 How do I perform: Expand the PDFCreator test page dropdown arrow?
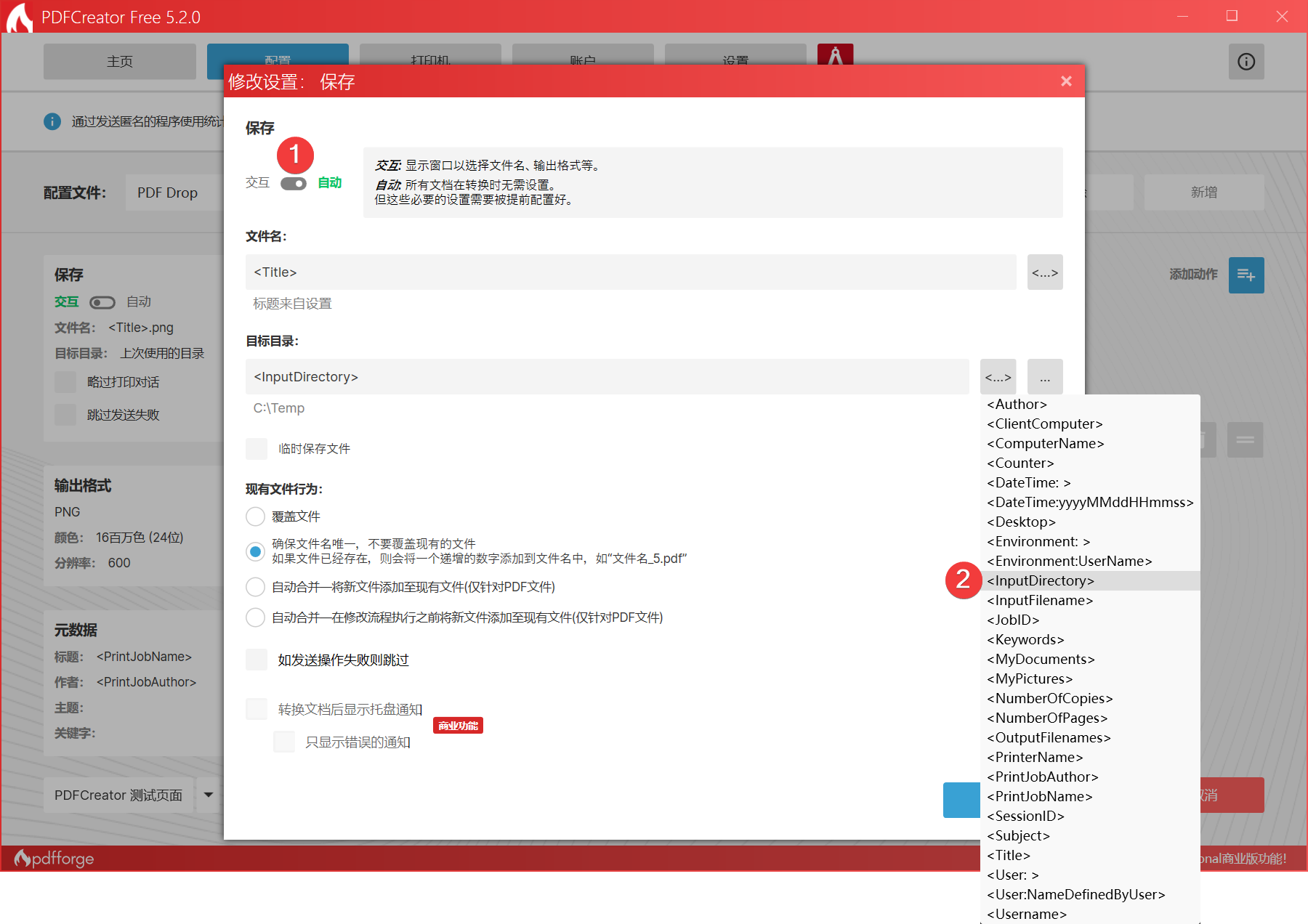click(209, 795)
